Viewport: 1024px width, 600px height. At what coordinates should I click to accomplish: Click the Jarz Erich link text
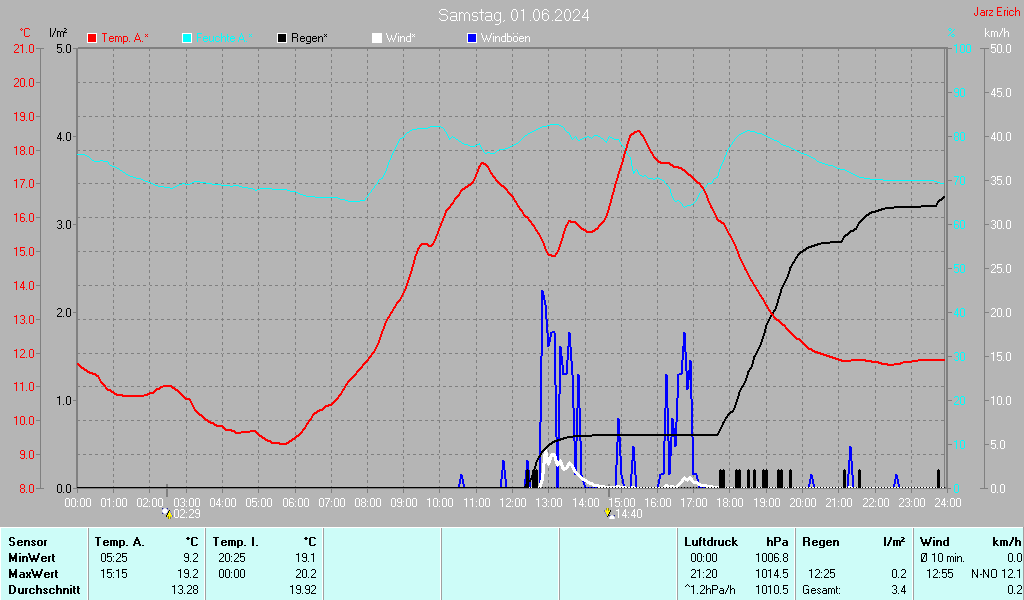(997, 12)
